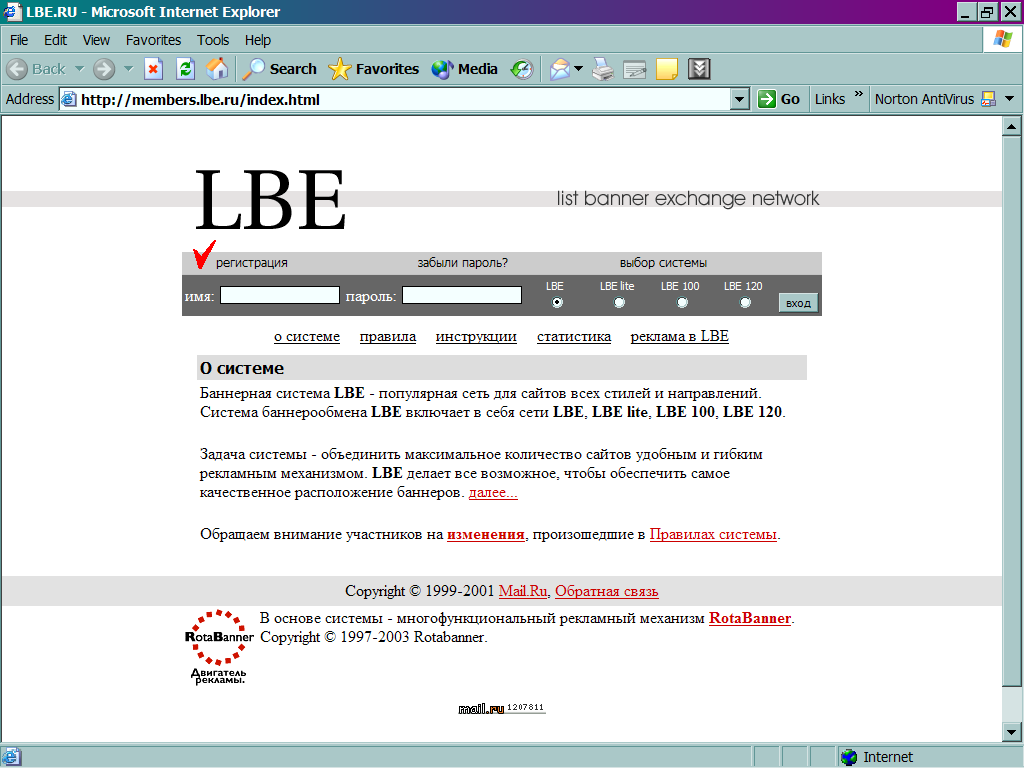The height and width of the screenshot is (768, 1024).
Task: Expand the Address bar dropdown
Action: [740, 99]
